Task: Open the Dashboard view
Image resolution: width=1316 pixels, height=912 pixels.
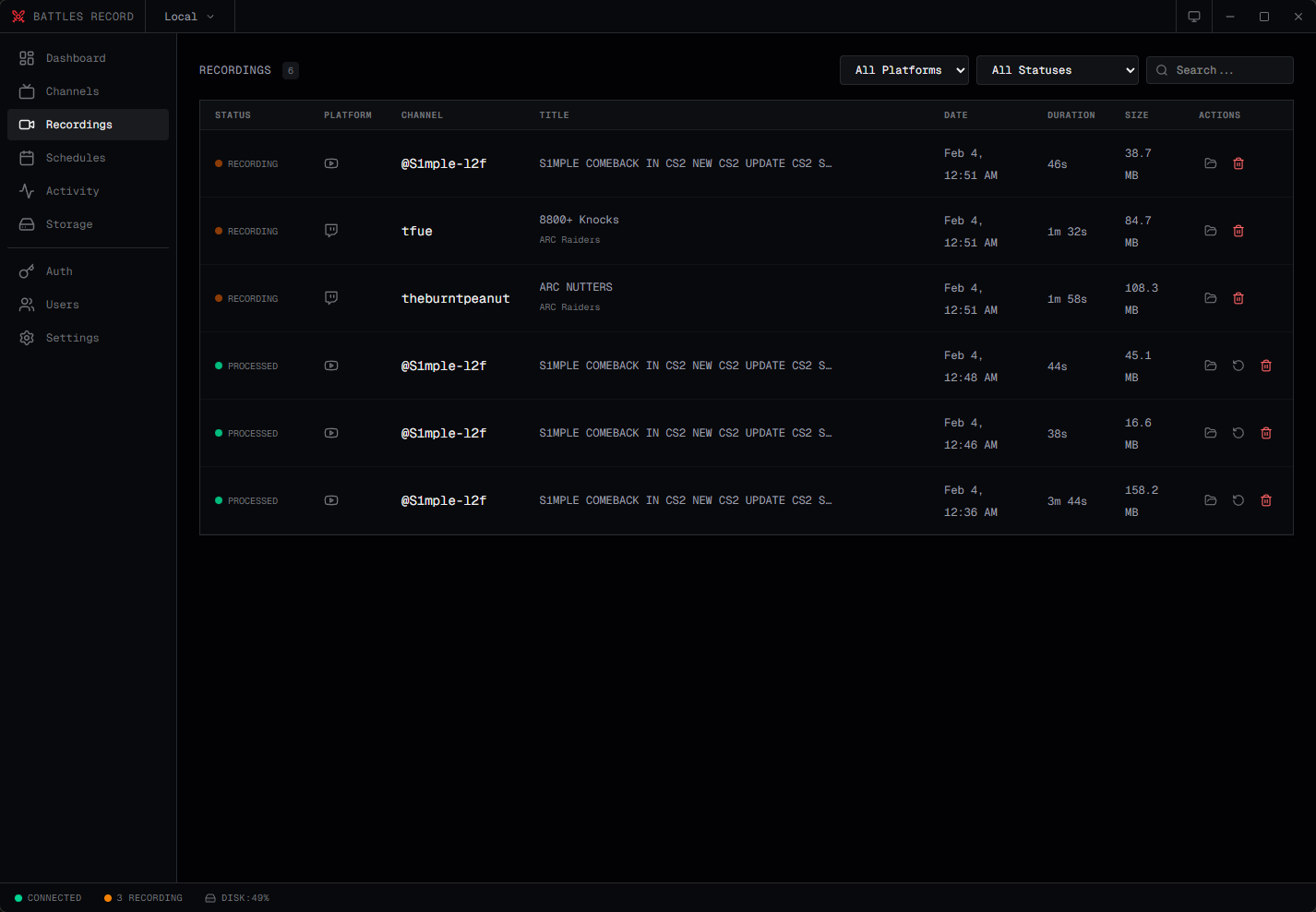Action: (76, 57)
